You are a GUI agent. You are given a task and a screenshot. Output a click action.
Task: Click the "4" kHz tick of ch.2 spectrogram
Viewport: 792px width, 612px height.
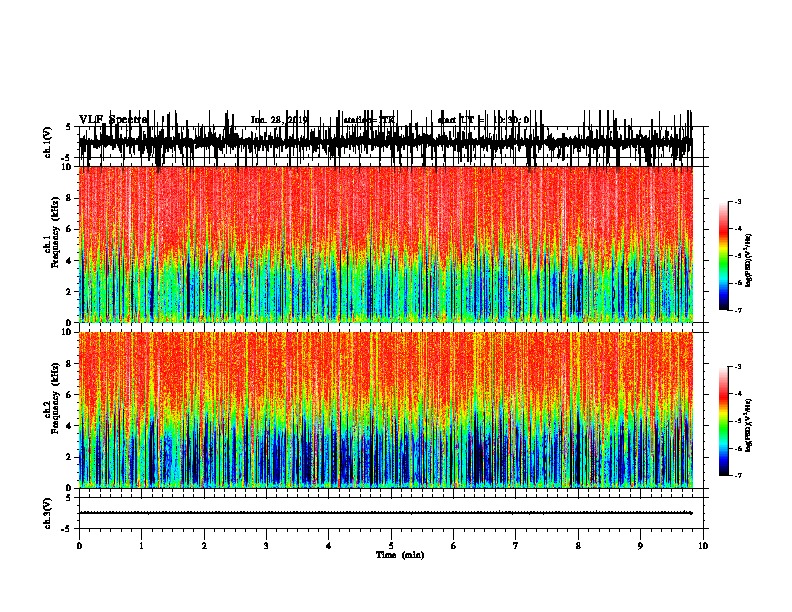(70, 426)
